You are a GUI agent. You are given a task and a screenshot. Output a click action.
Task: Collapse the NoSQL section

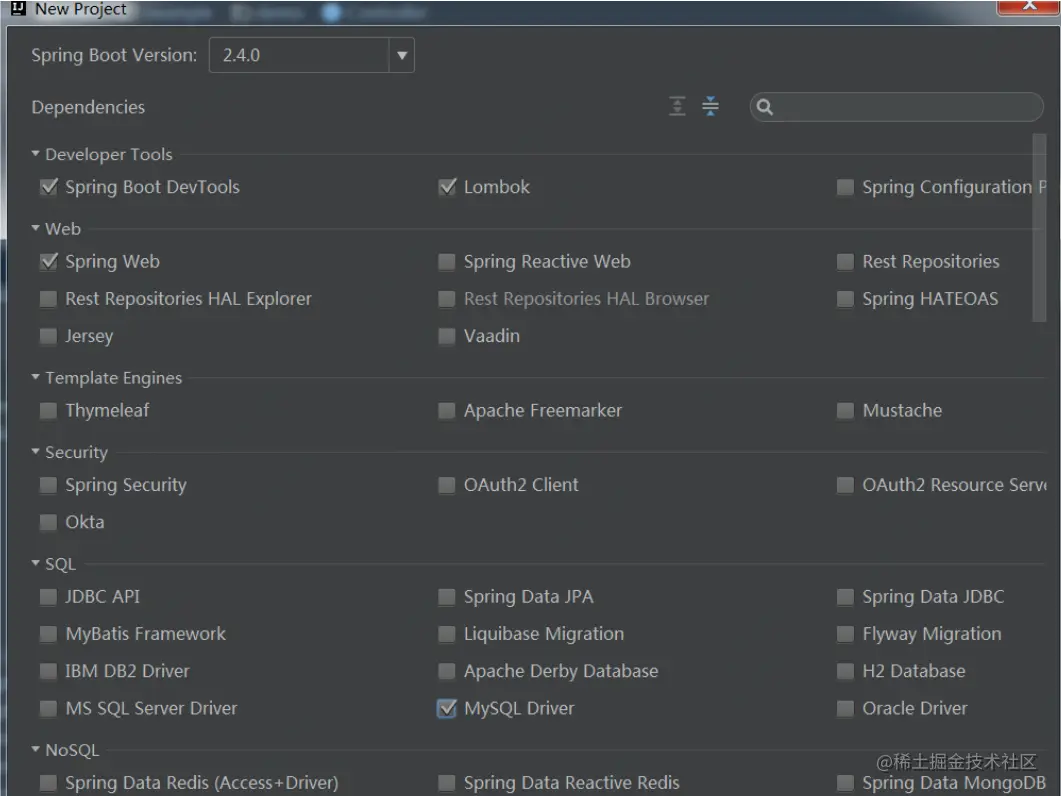pos(36,750)
